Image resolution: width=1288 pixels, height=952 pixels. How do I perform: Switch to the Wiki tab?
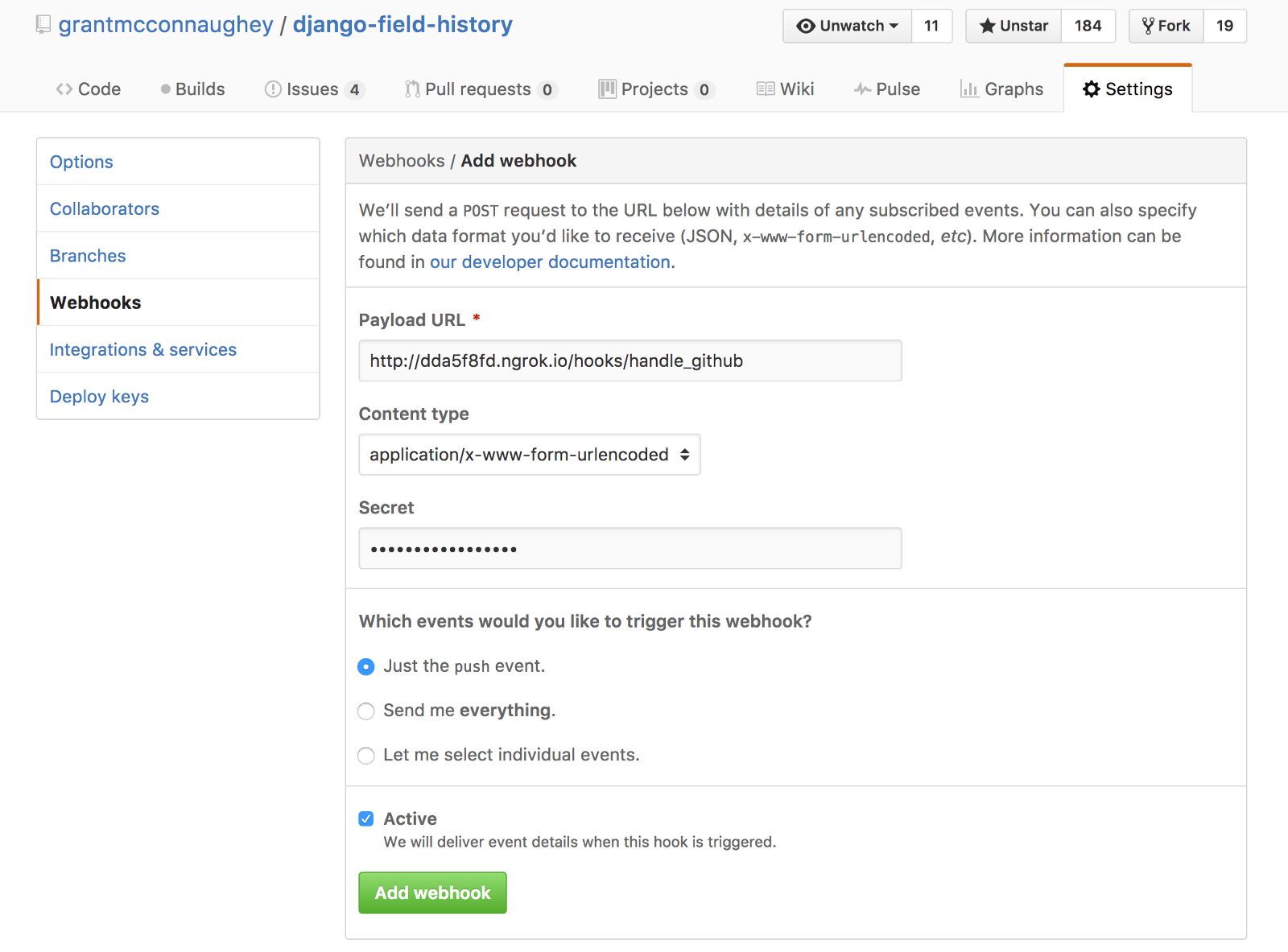[x=785, y=89]
